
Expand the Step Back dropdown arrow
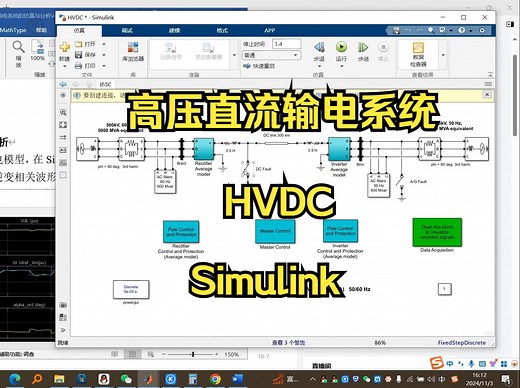(x=319, y=66)
